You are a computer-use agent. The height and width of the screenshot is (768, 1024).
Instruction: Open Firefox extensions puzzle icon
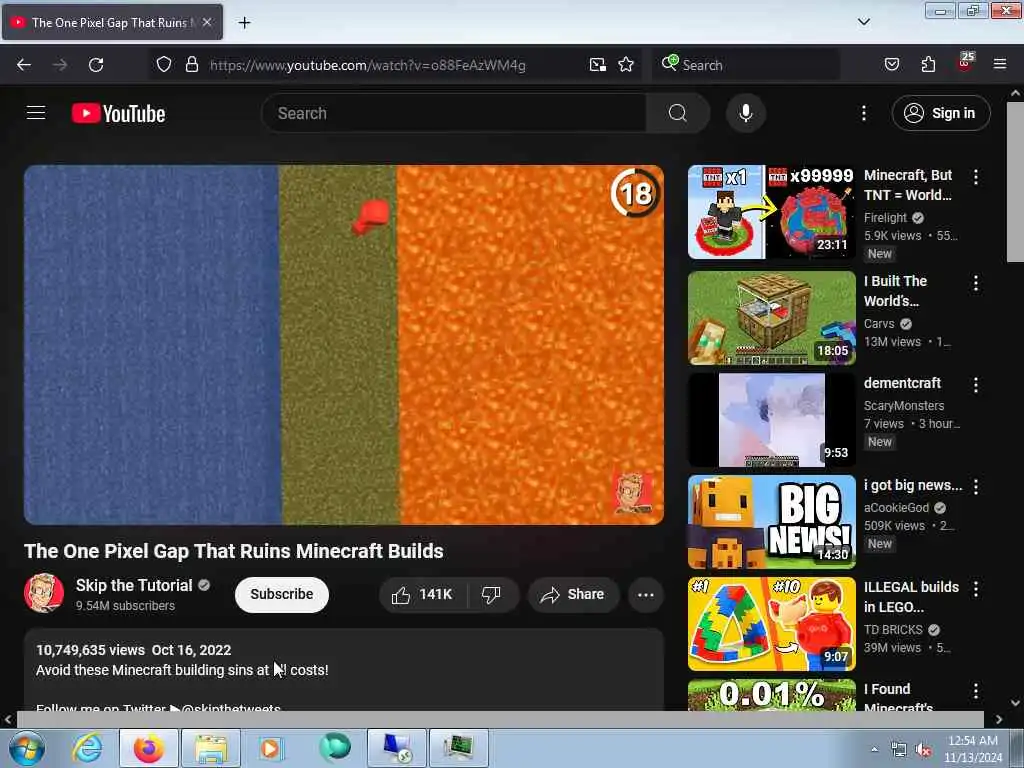[x=928, y=65]
